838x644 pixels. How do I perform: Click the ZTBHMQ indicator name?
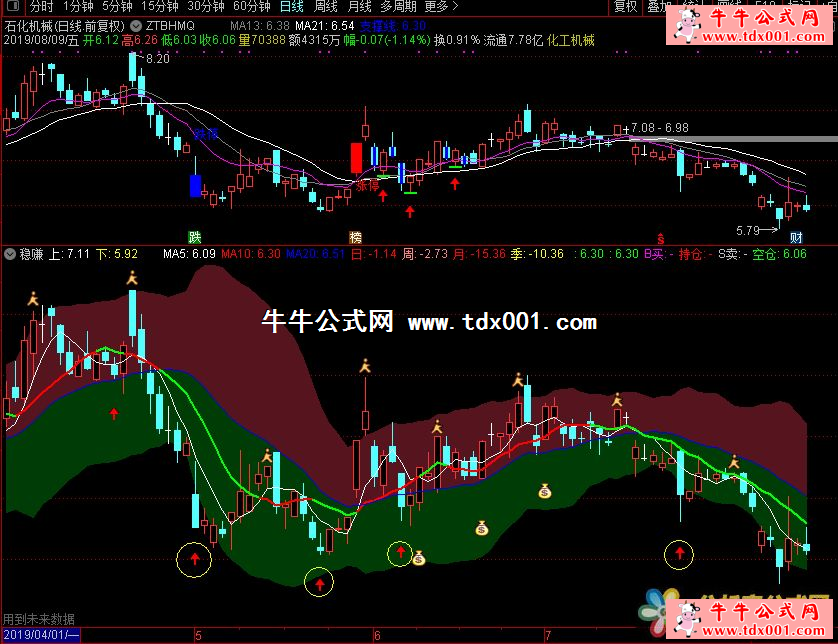click(170, 26)
